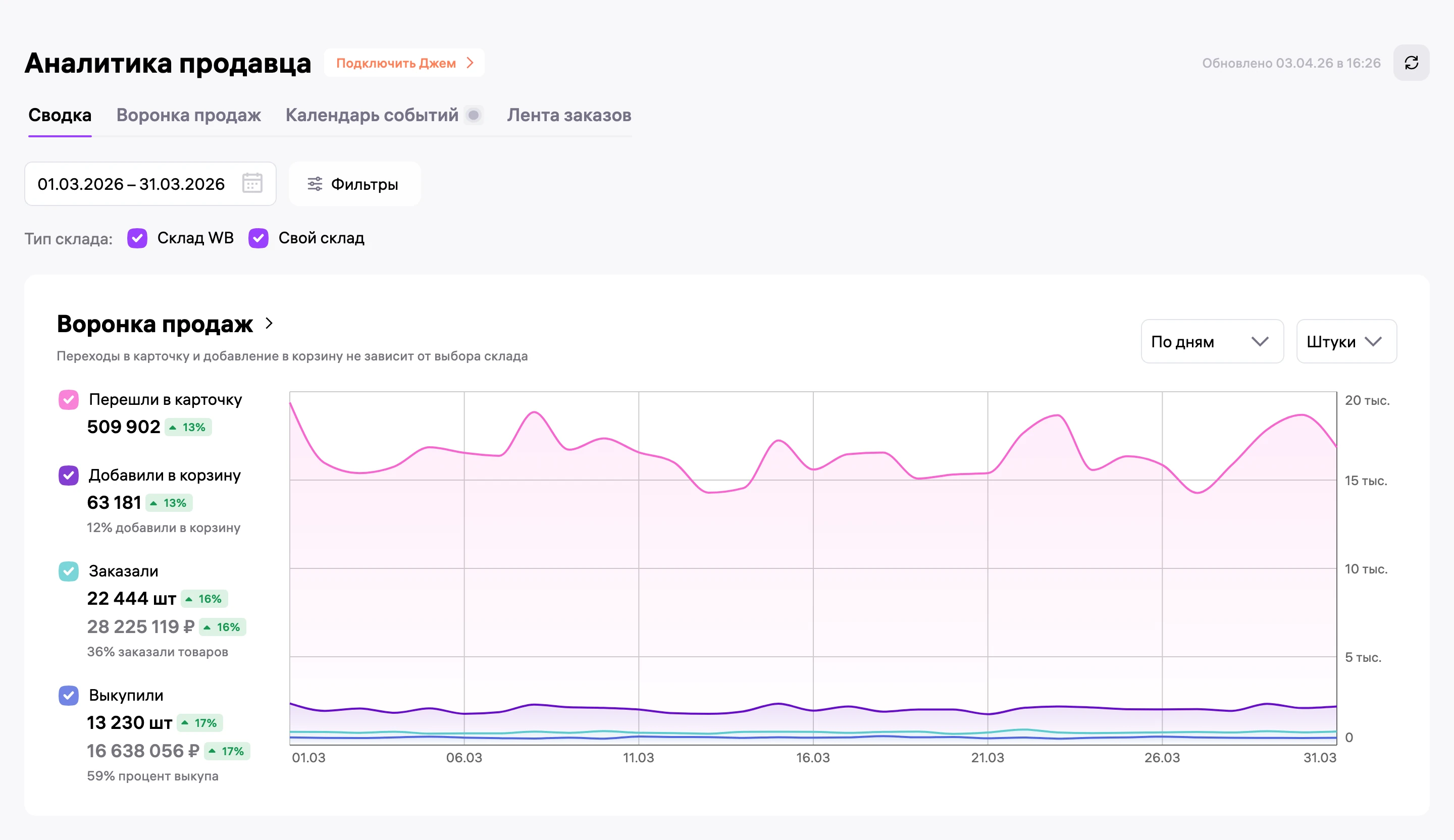
Task: Click the 36% заказали товаров text
Action: 158,652
